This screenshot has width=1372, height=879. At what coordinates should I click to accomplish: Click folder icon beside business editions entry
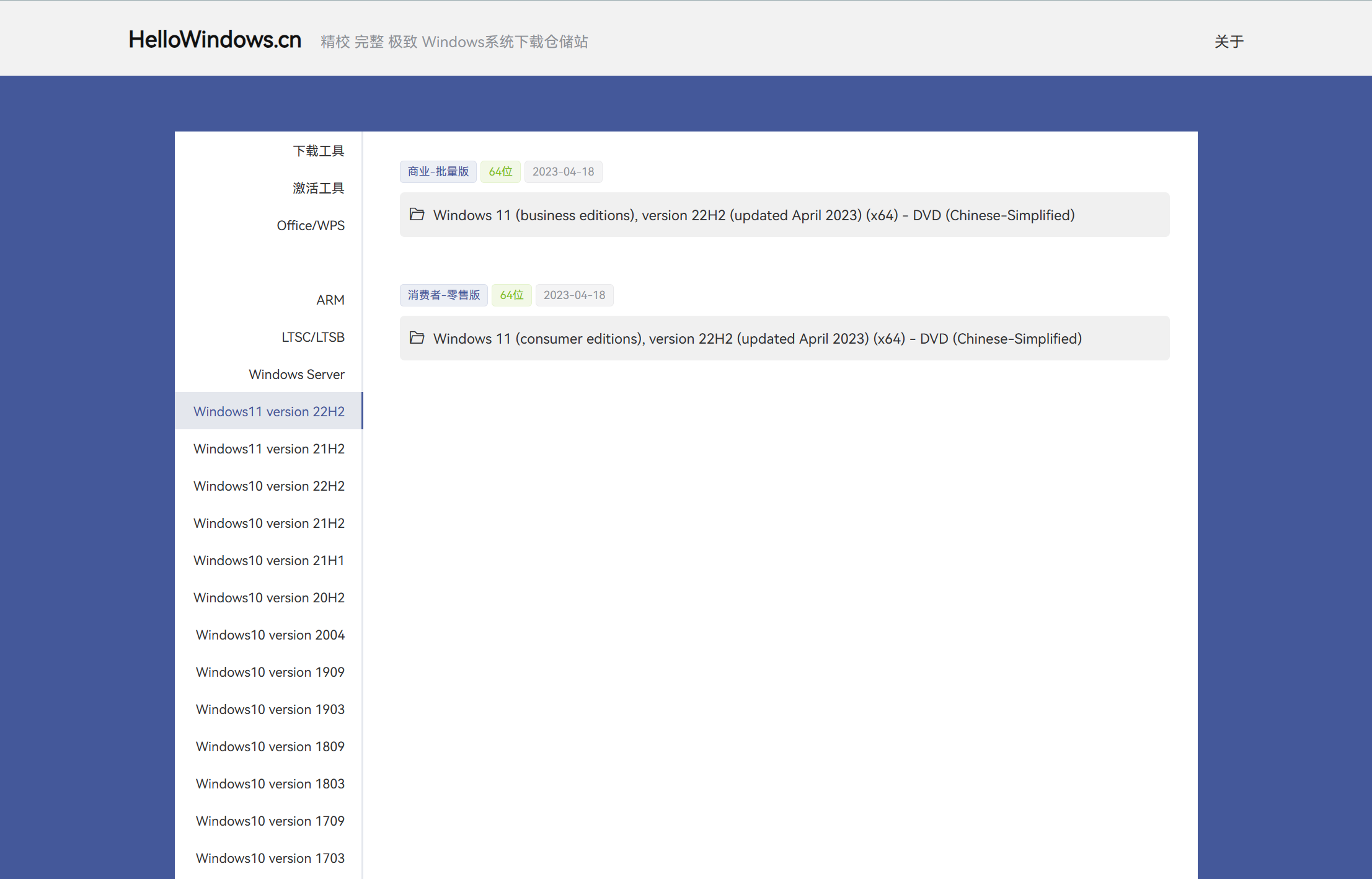[x=417, y=215]
